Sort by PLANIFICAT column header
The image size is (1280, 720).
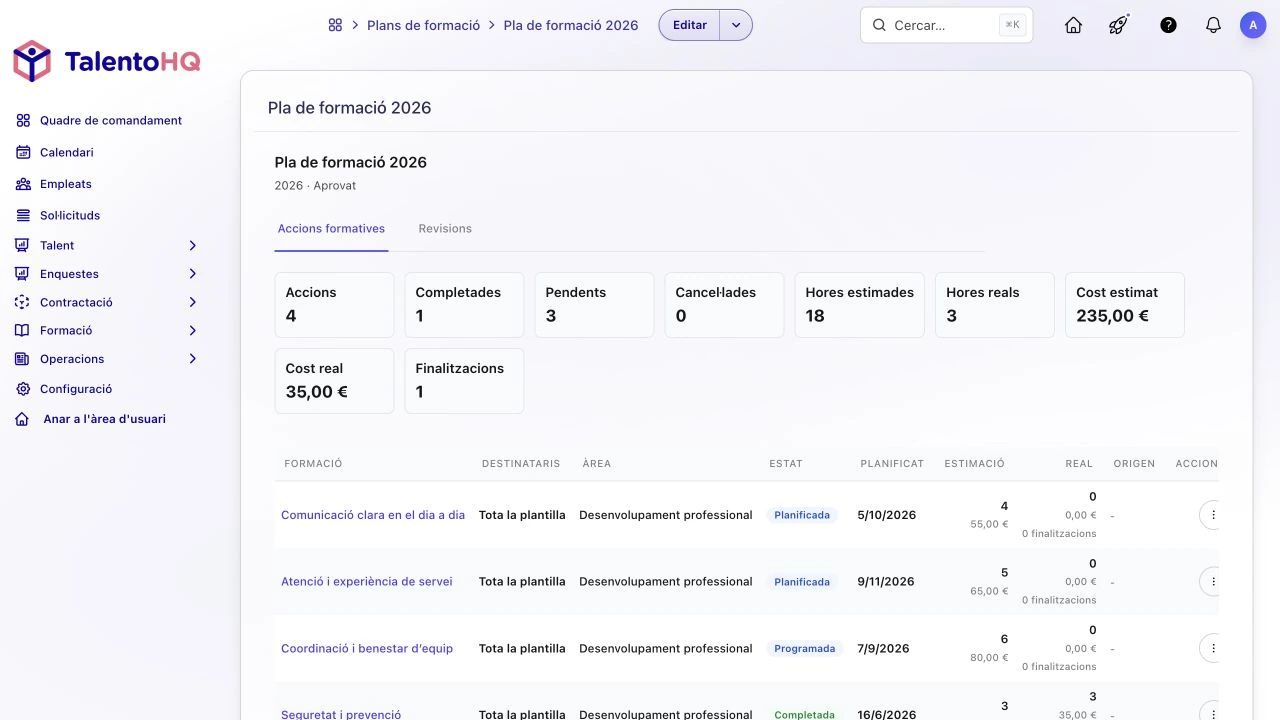click(892, 464)
